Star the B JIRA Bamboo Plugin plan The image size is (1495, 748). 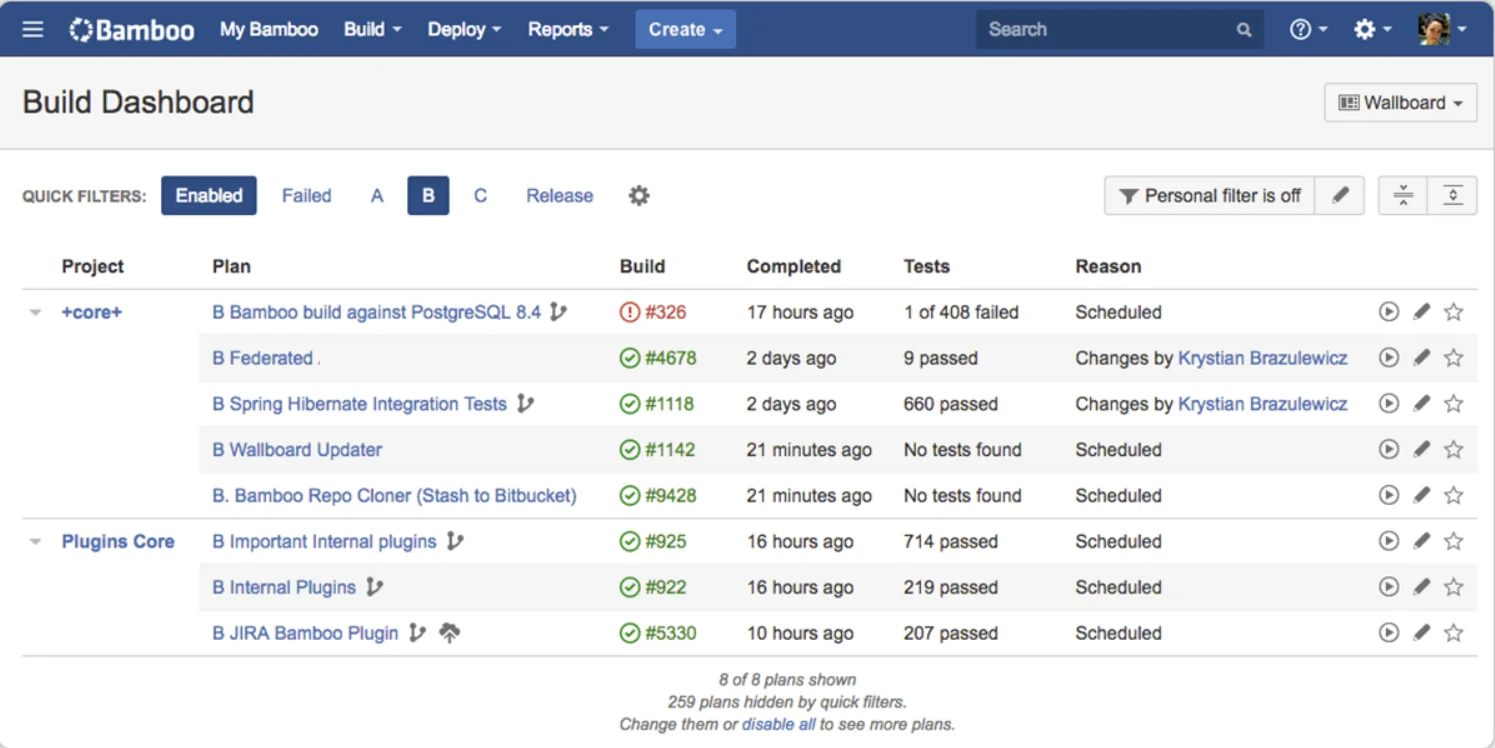click(1454, 633)
